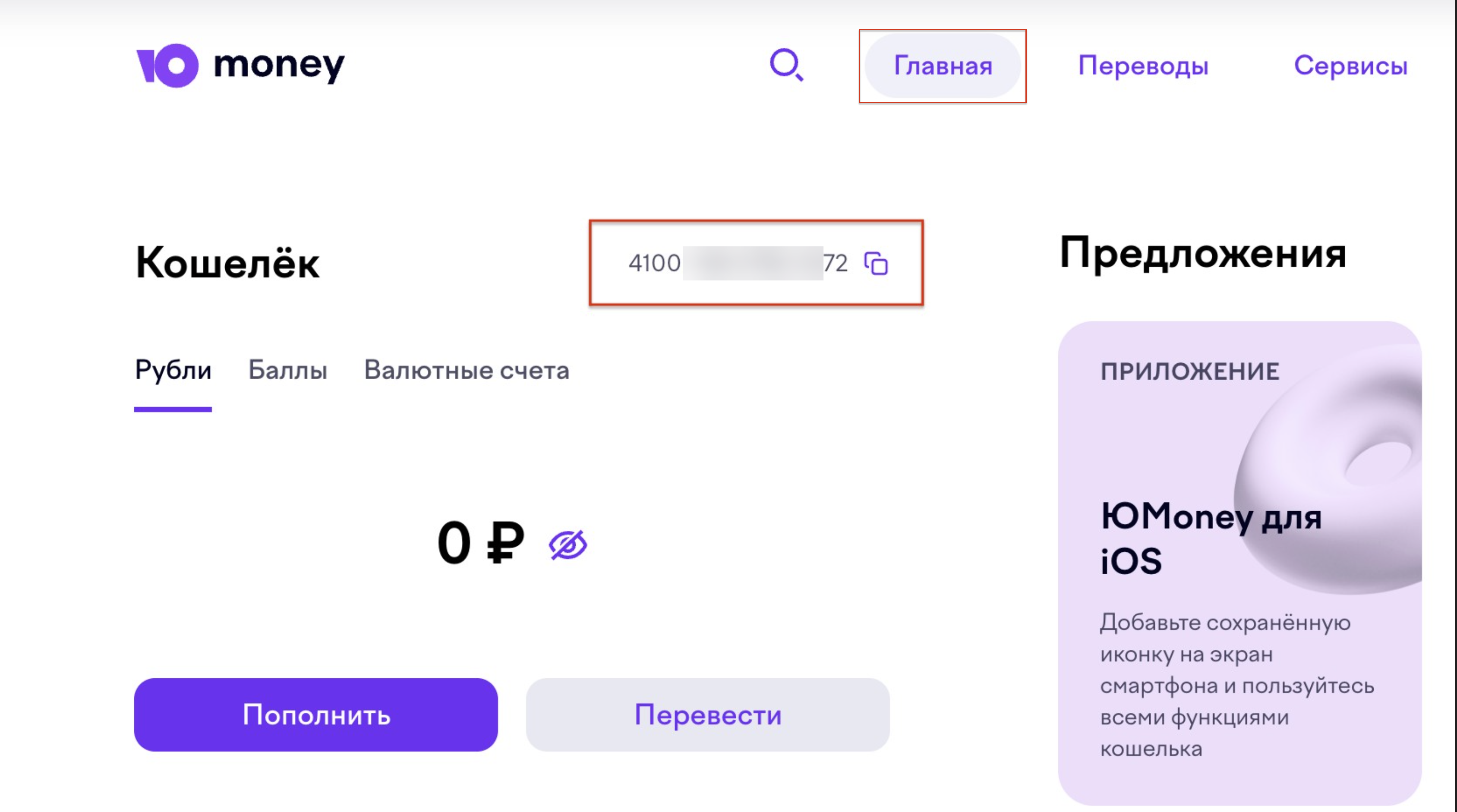Open the Переводы section
This screenshot has width=1457, height=812.
pos(1143,66)
